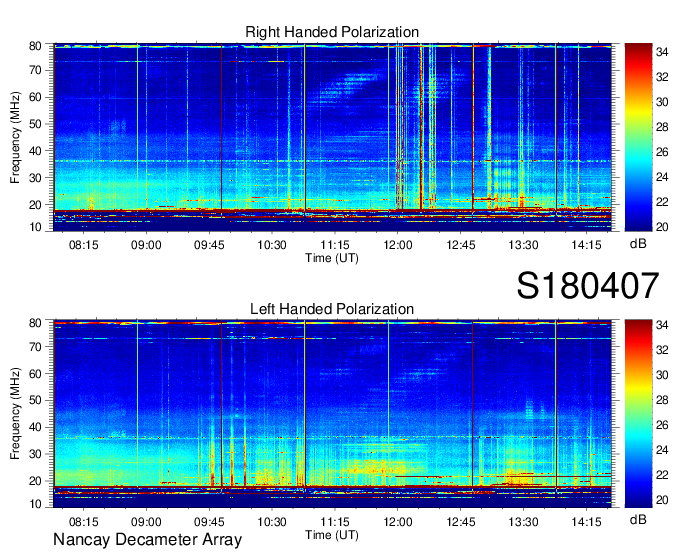The width and height of the screenshot is (680, 552).
Task: Click the "32" value on the Left Handed colorbar
Action: click(x=662, y=350)
